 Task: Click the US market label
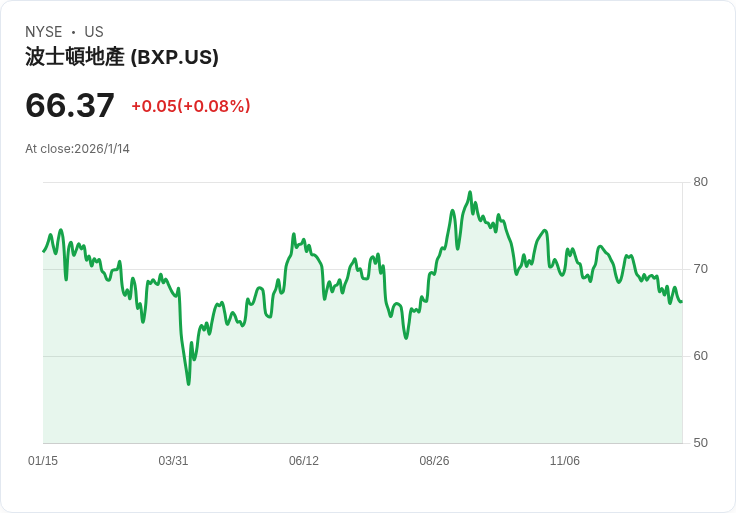click(94, 32)
